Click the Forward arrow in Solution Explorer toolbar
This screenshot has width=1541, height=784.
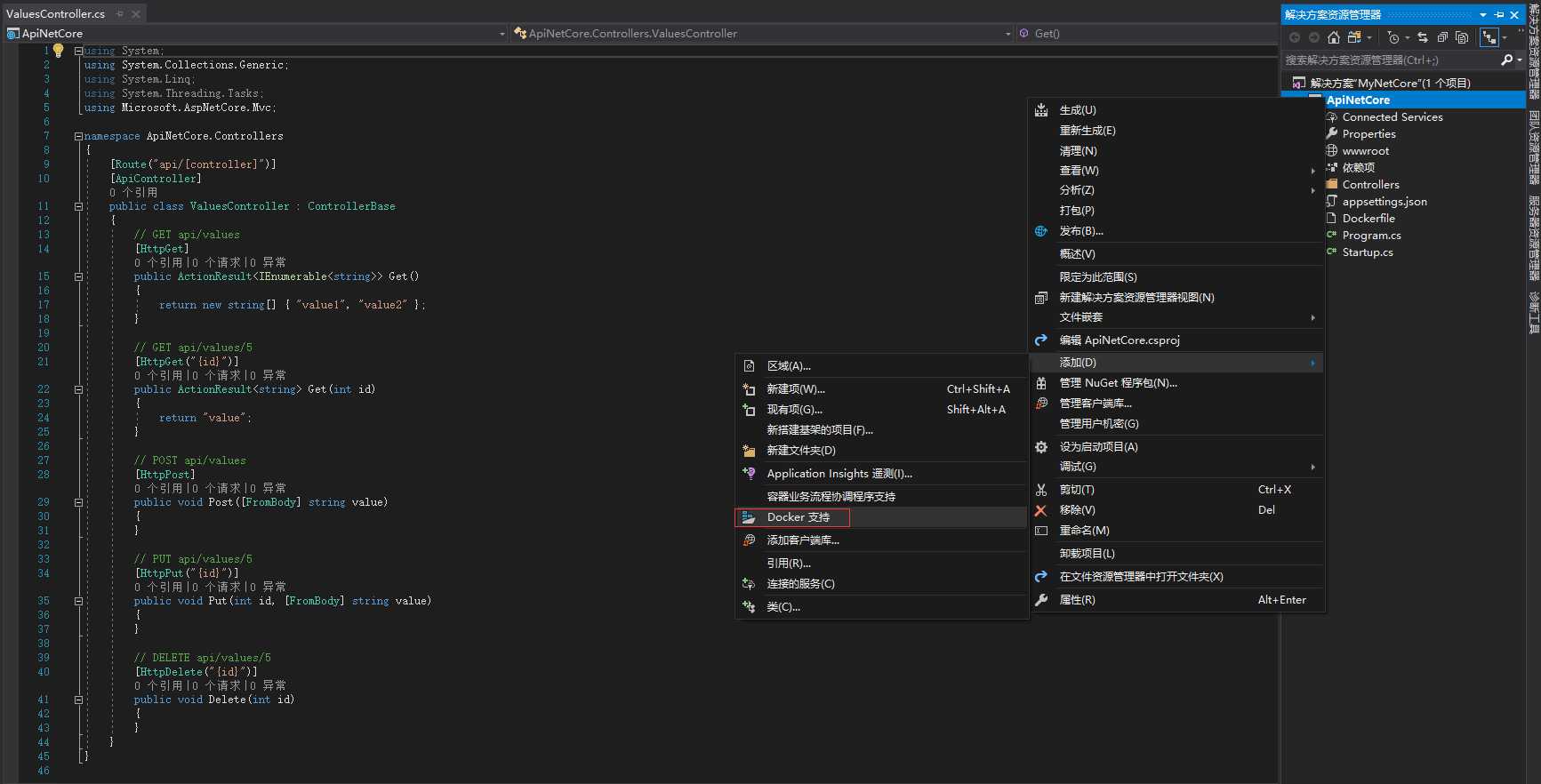(x=1313, y=37)
